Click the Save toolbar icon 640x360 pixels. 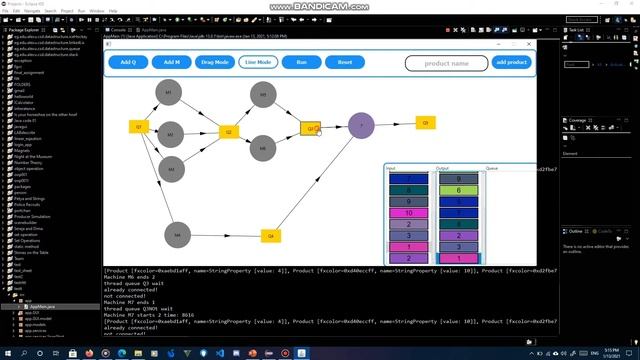click(30, 20)
